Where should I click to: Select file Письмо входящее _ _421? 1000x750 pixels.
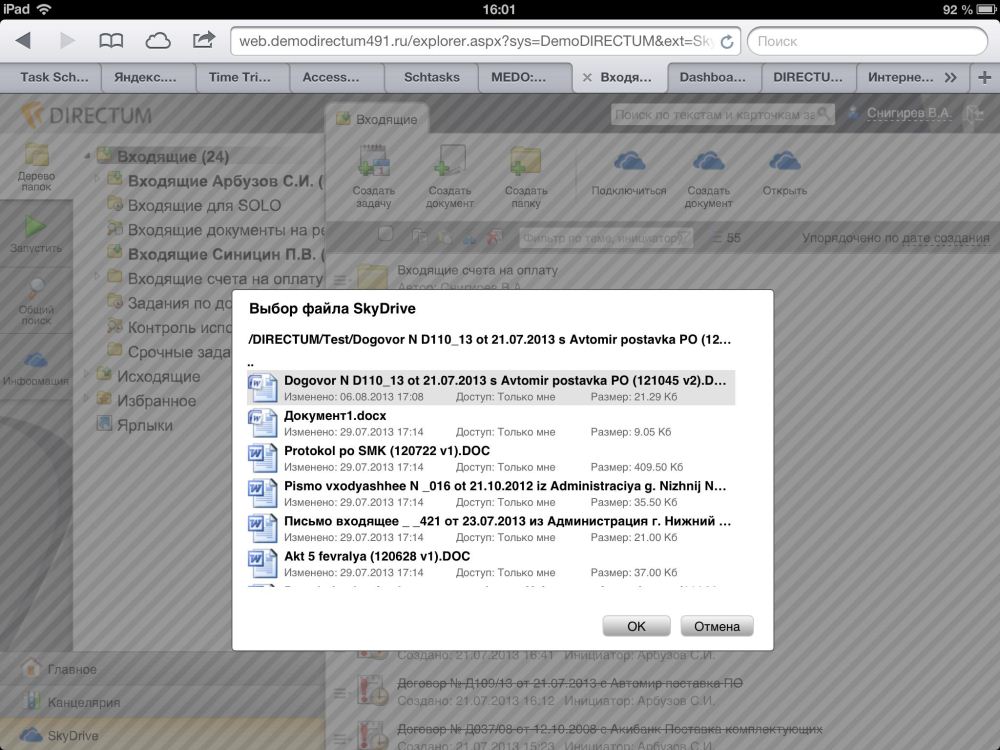pos(491,528)
